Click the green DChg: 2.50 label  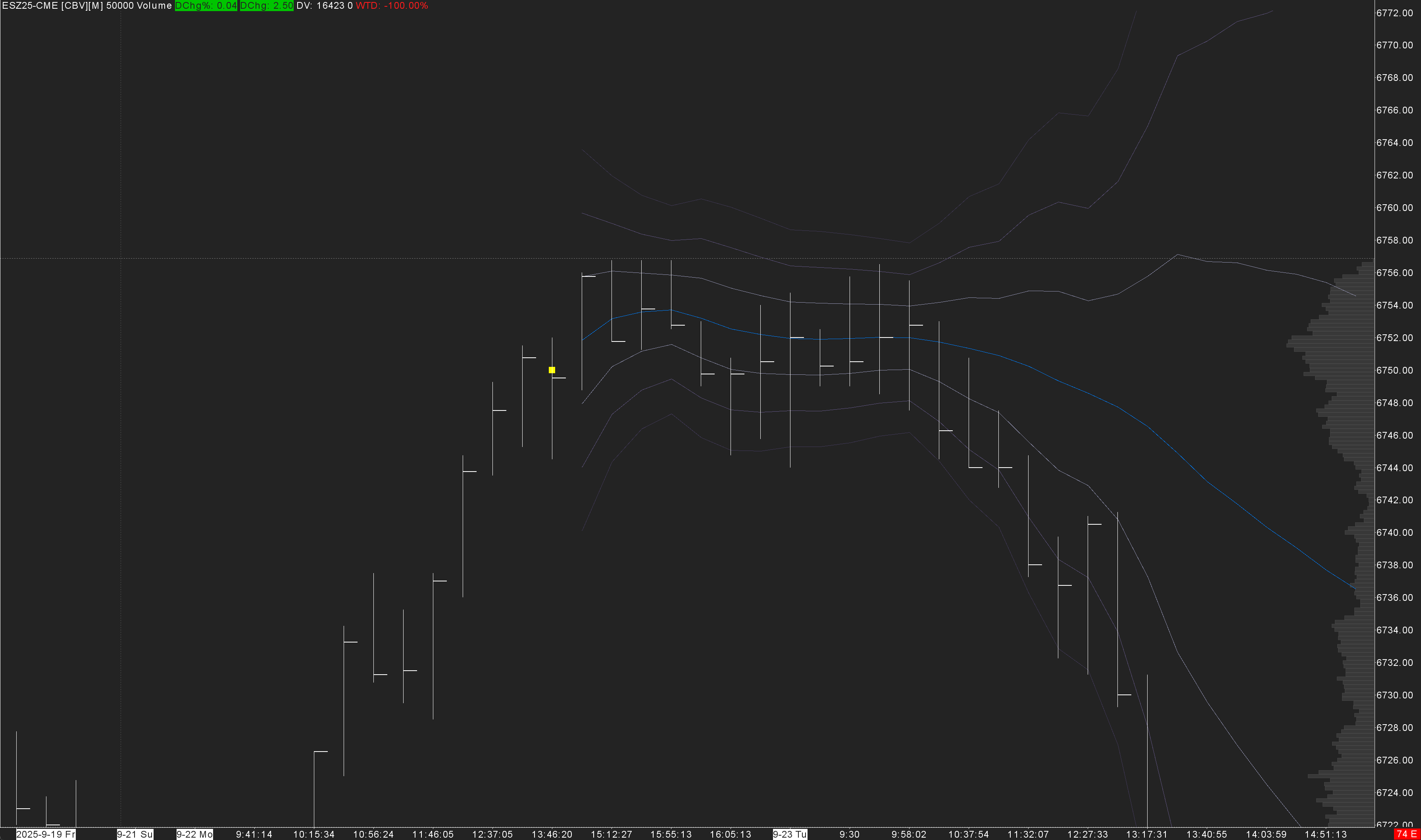266,6
